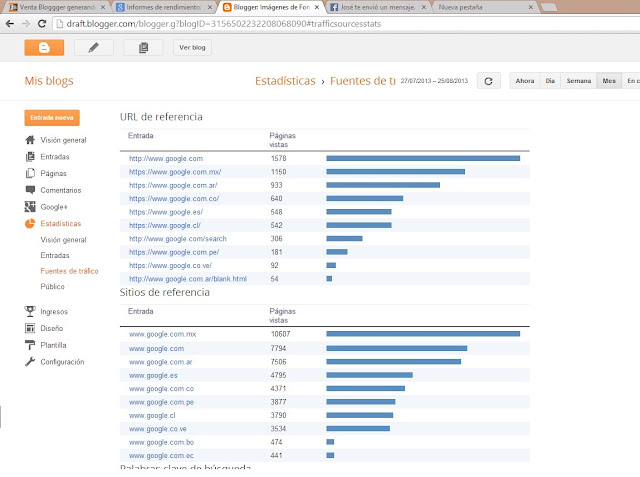Click the date range 27/07/2013 – 25/08/2013
The height and width of the screenshot is (477, 640).
tap(434, 81)
